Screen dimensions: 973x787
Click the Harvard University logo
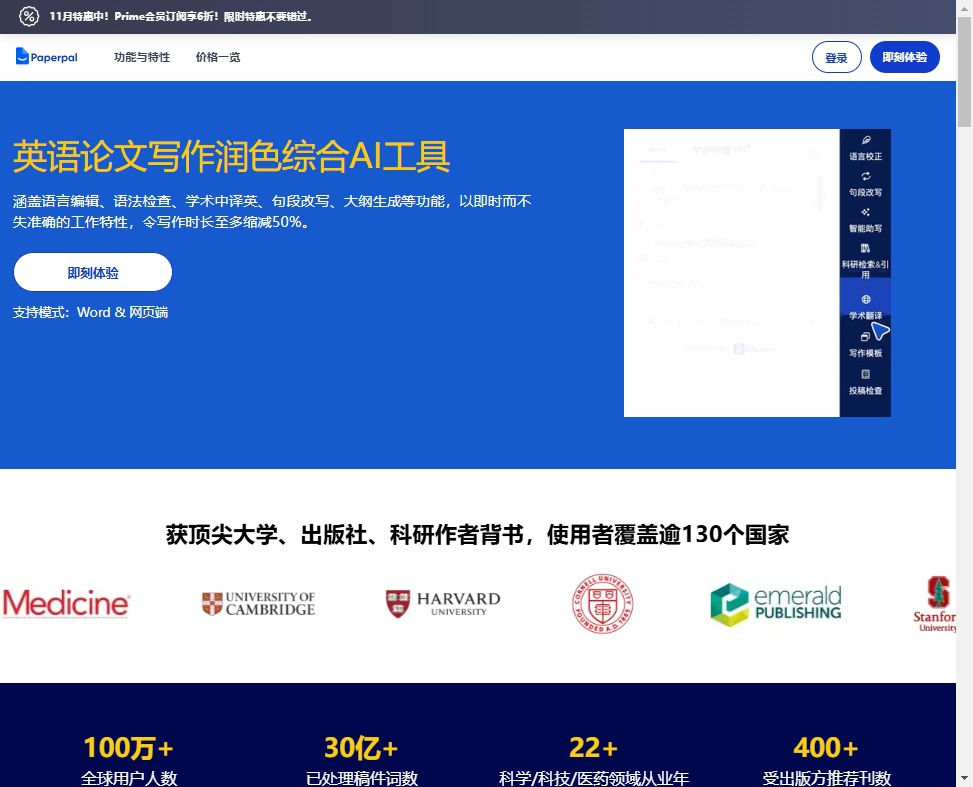click(443, 604)
